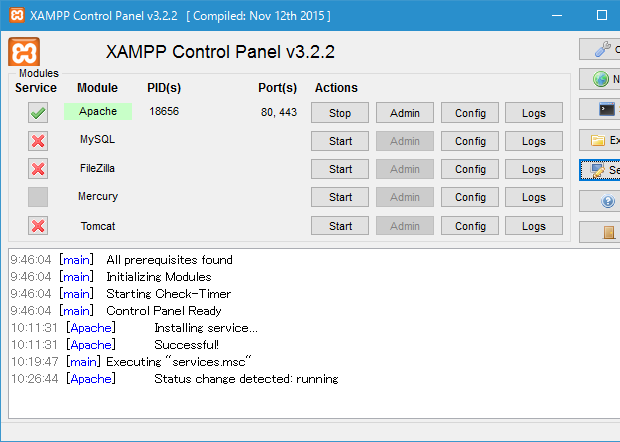Image resolution: width=620 pixels, height=442 pixels.
Task: Open Services via the pencil icon button
Action: click(x=600, y=170)
